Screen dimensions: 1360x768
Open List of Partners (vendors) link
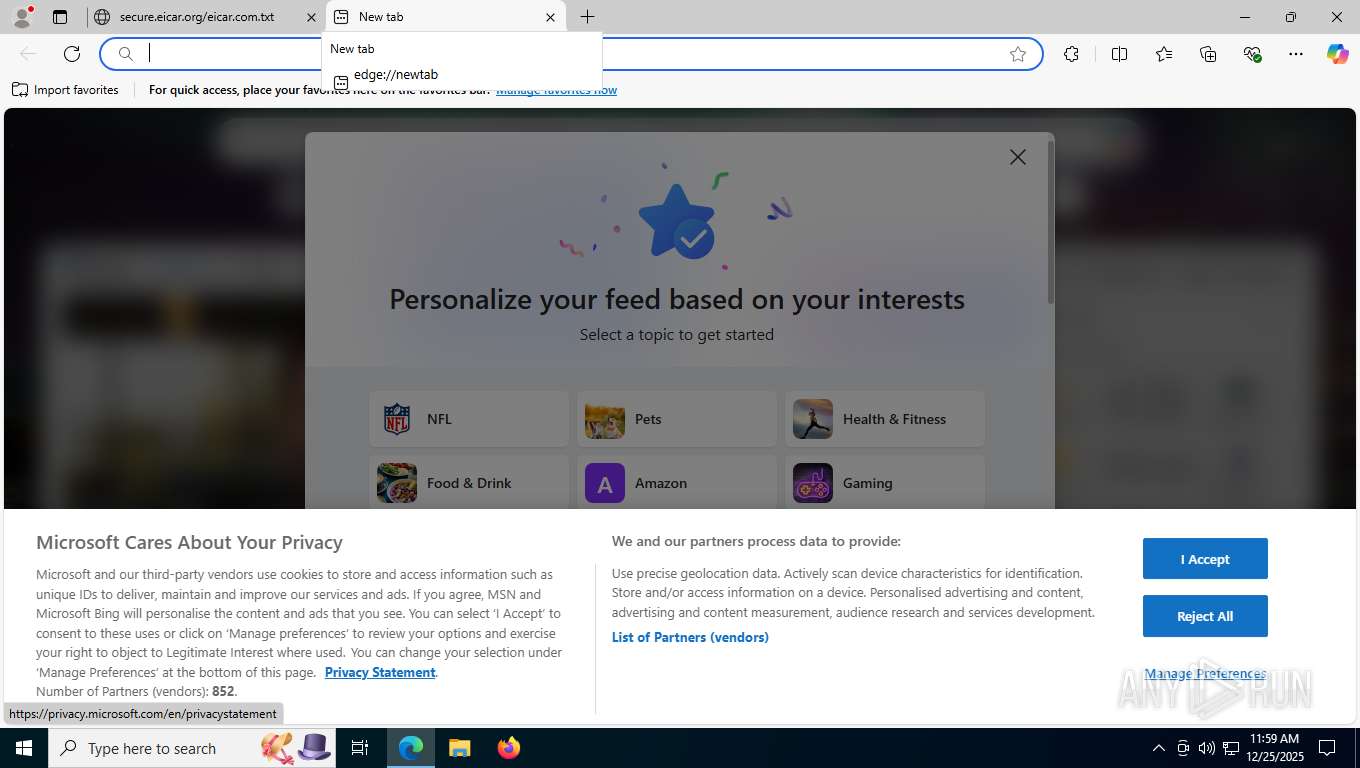690,637
